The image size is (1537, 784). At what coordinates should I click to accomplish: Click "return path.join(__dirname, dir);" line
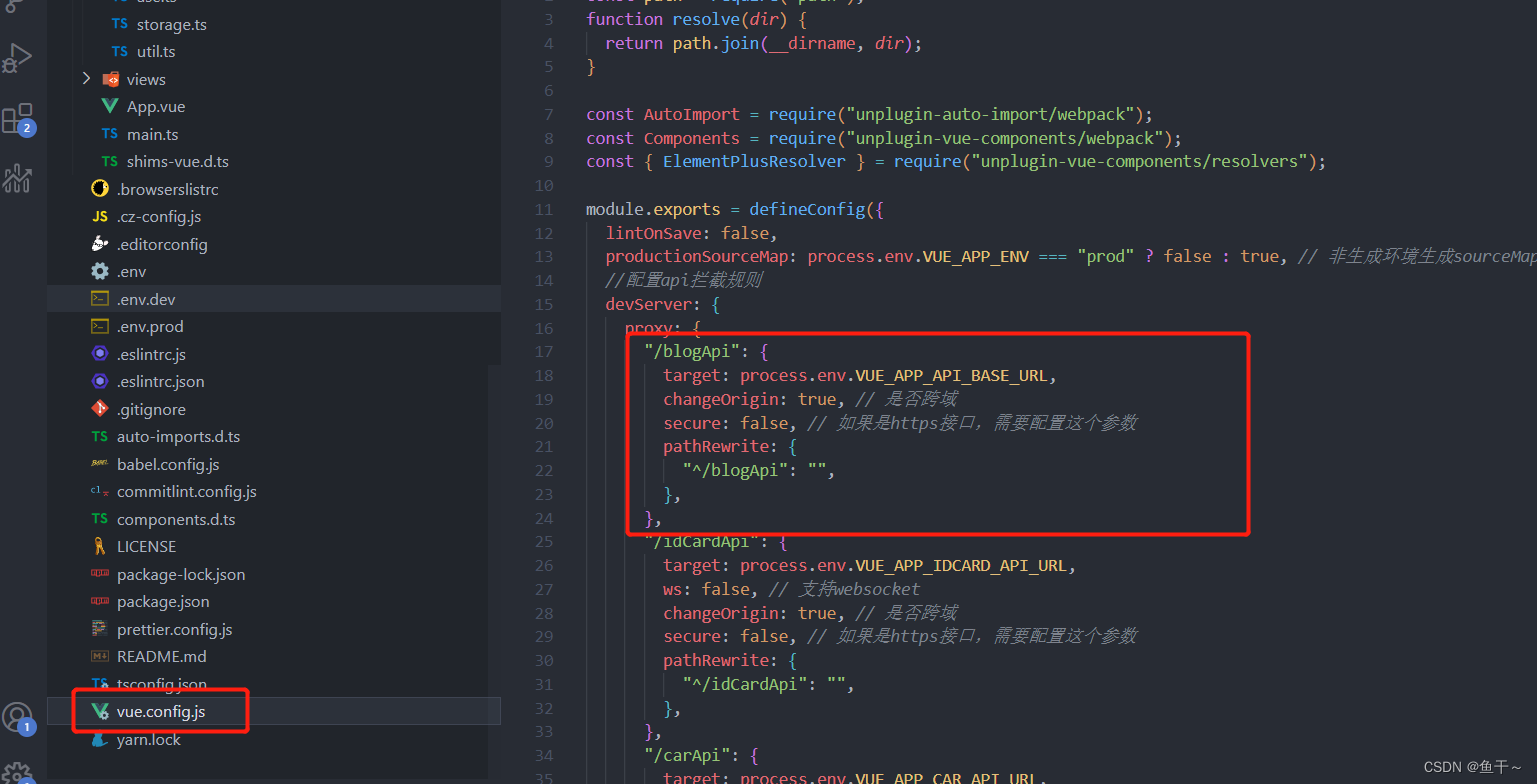click(x=763, y=43)
